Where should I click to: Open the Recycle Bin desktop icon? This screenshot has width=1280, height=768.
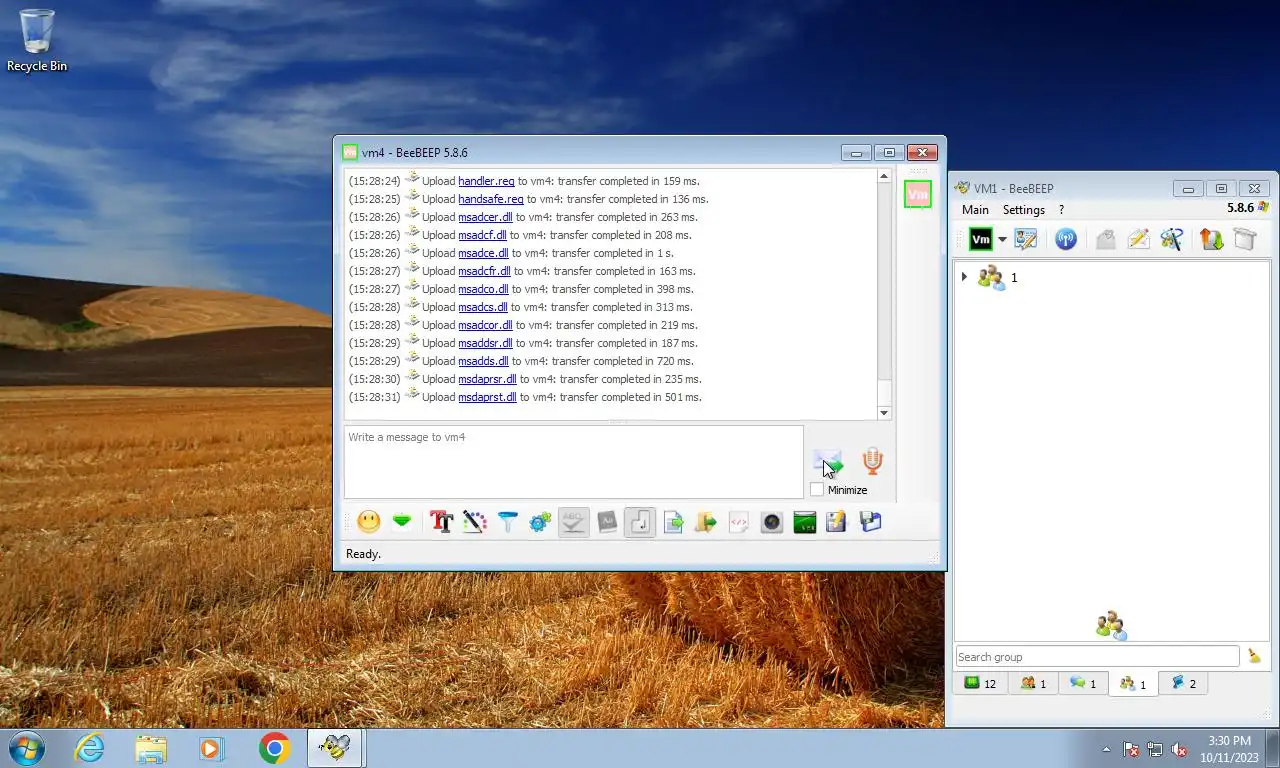(x=37, y=41)
